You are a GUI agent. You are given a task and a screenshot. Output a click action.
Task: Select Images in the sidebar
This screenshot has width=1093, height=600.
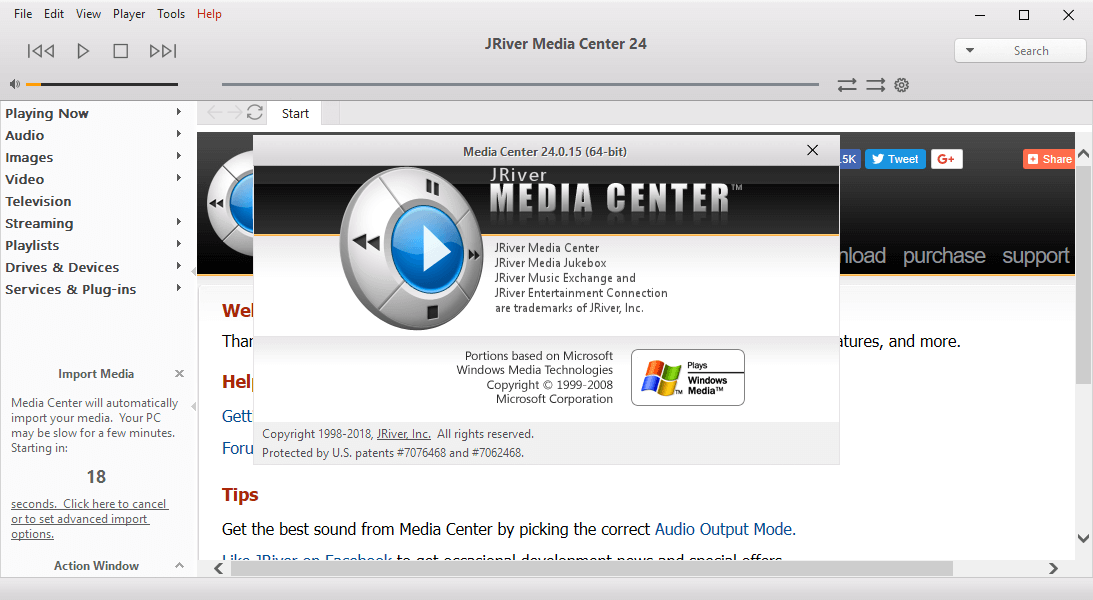29,157
